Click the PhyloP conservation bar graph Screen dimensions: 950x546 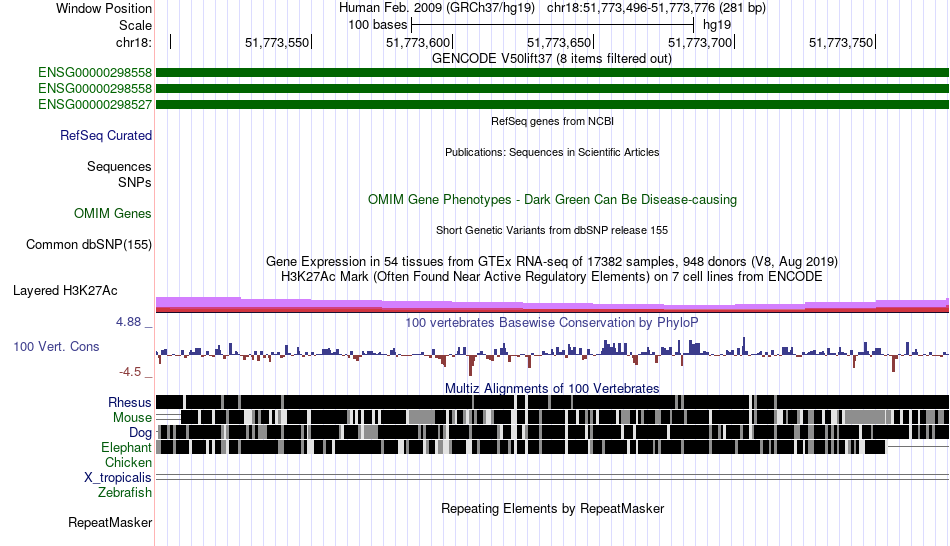click(552, 356)
